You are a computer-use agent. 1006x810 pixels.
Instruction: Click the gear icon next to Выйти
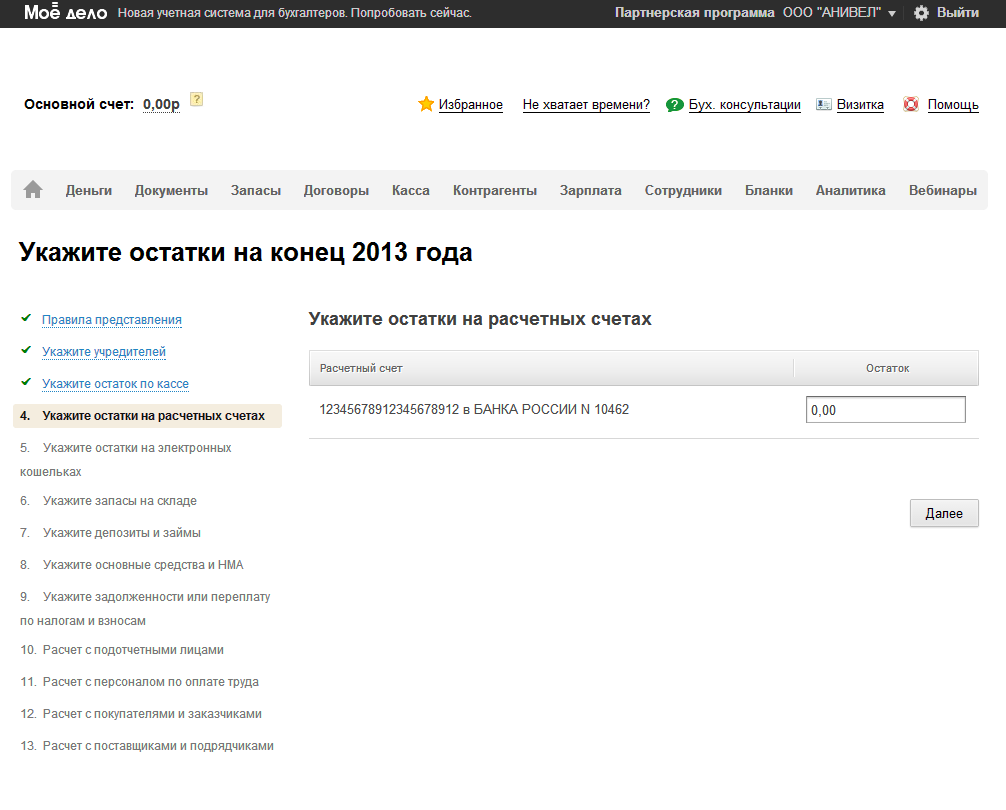pyautogui.click(x=921, y=13)
